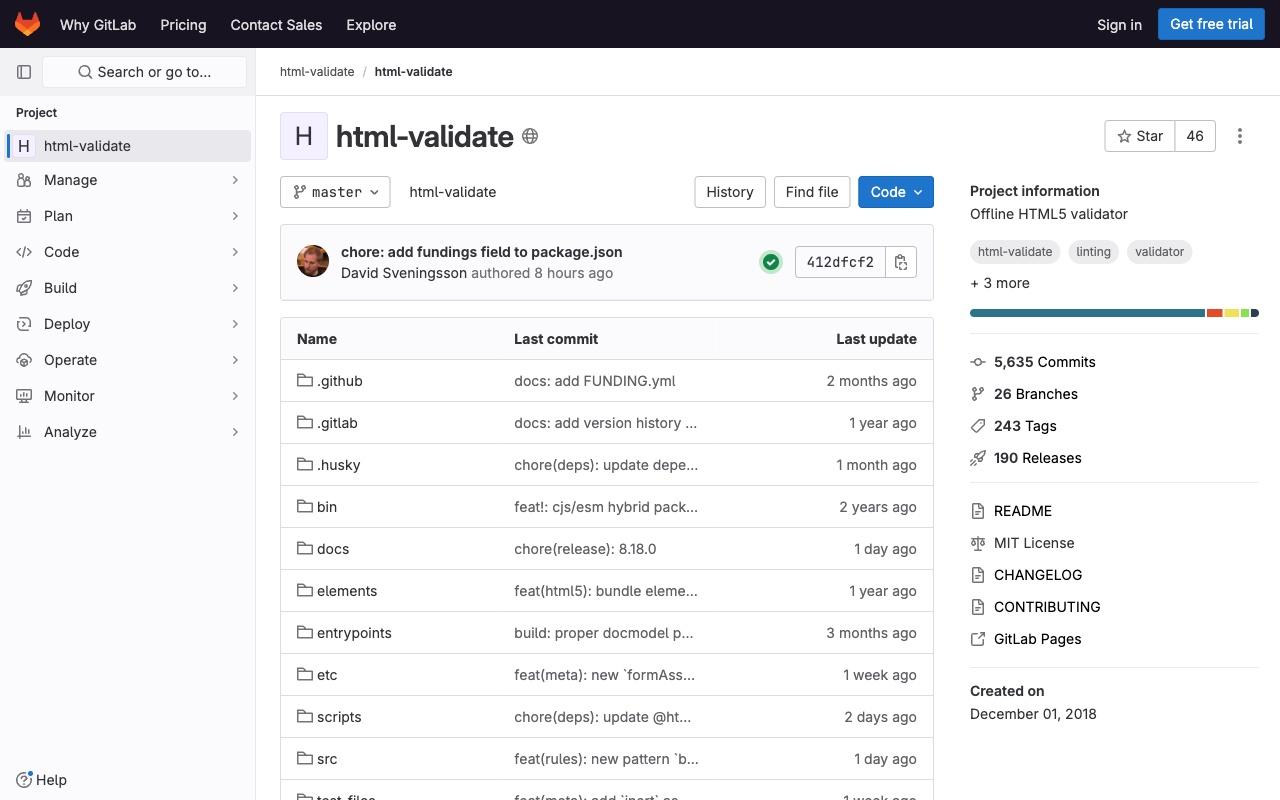
Task: Click the document icon beside README
Action: point(978,511)
